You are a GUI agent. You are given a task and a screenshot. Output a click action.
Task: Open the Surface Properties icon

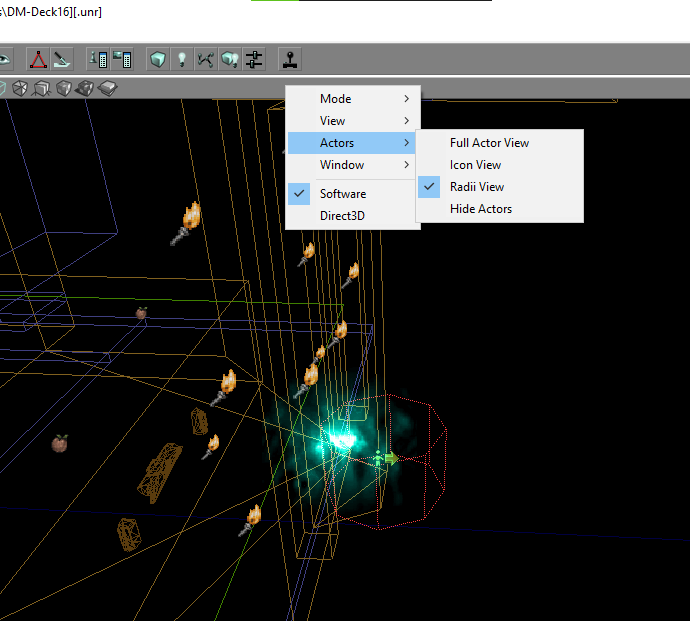pos(122,59)
